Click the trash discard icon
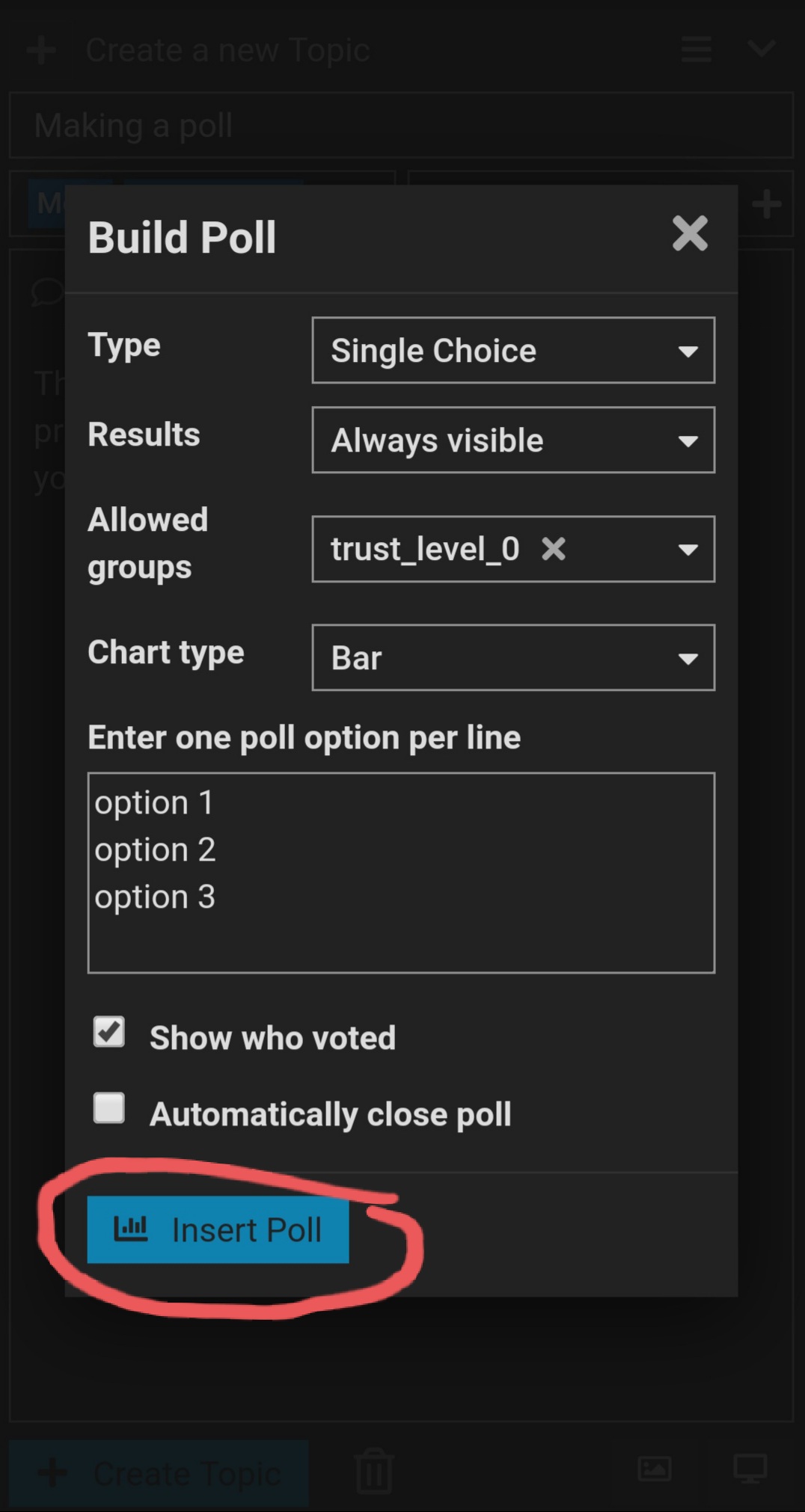 (374, 1471)
